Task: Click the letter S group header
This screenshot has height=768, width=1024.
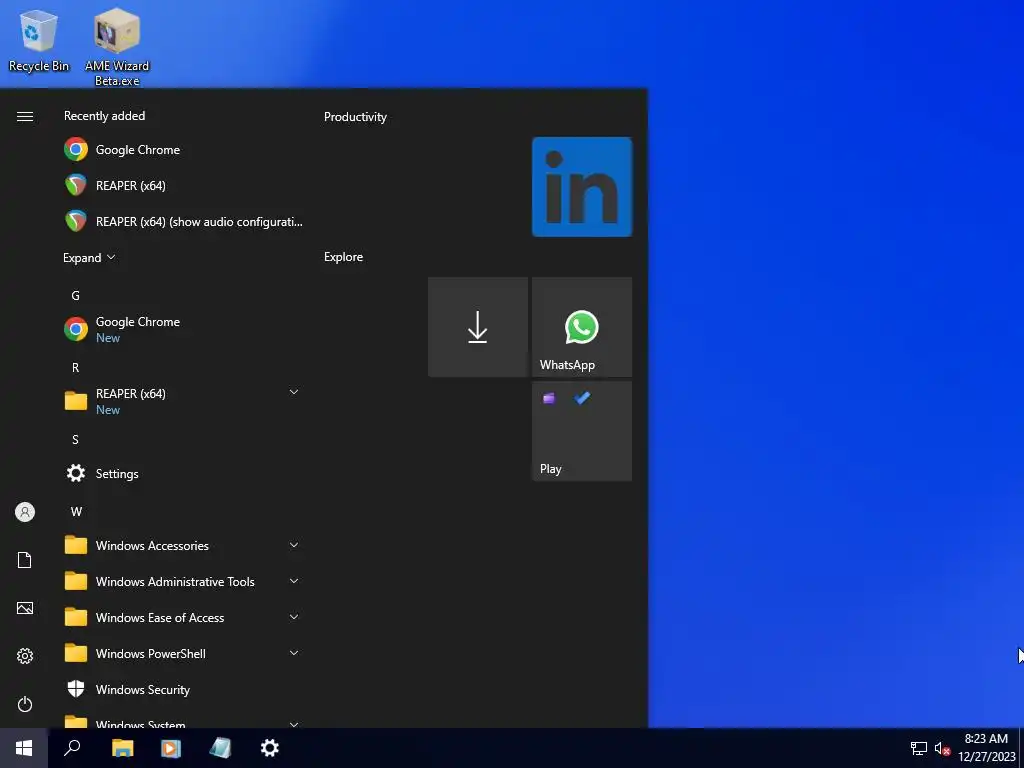Action: click(75, 440)
